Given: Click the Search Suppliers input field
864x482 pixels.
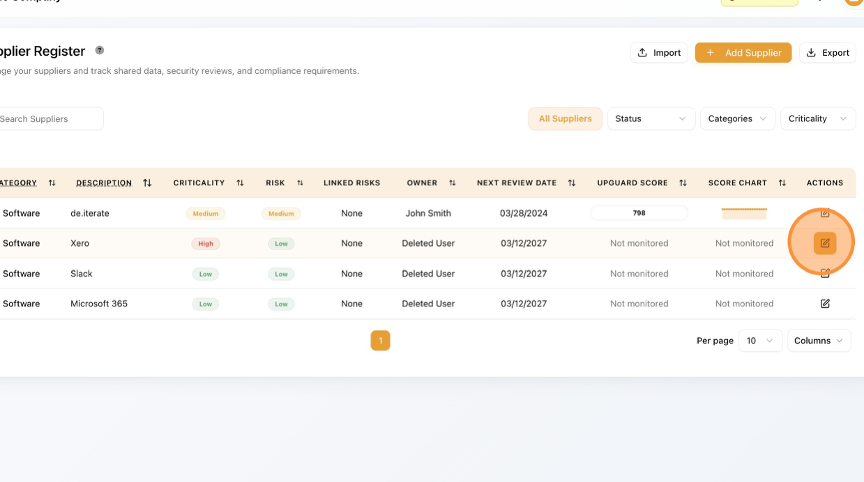Looking at the screenshot, I should (x=48, y=119).
